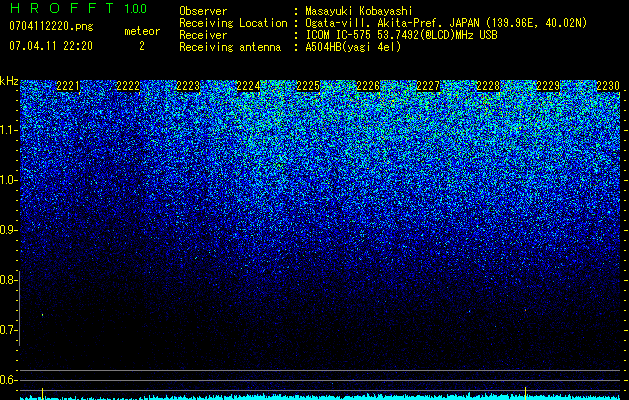The height and width of the screenshot is (400, 629).
Task: Click the 1.1 frequency axis label
Action: [x=8, y=130]
